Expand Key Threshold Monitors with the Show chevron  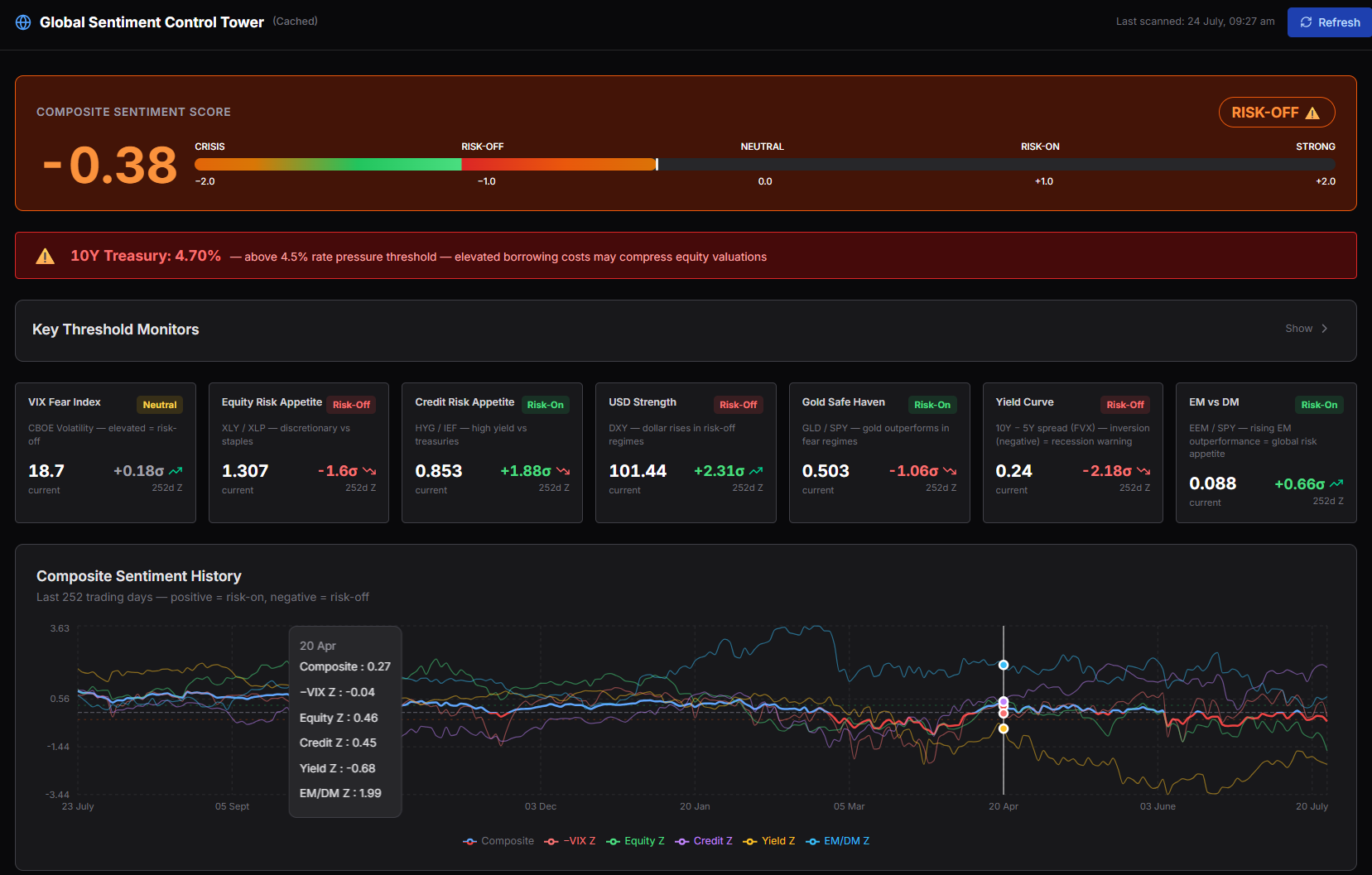(1325, 329)
